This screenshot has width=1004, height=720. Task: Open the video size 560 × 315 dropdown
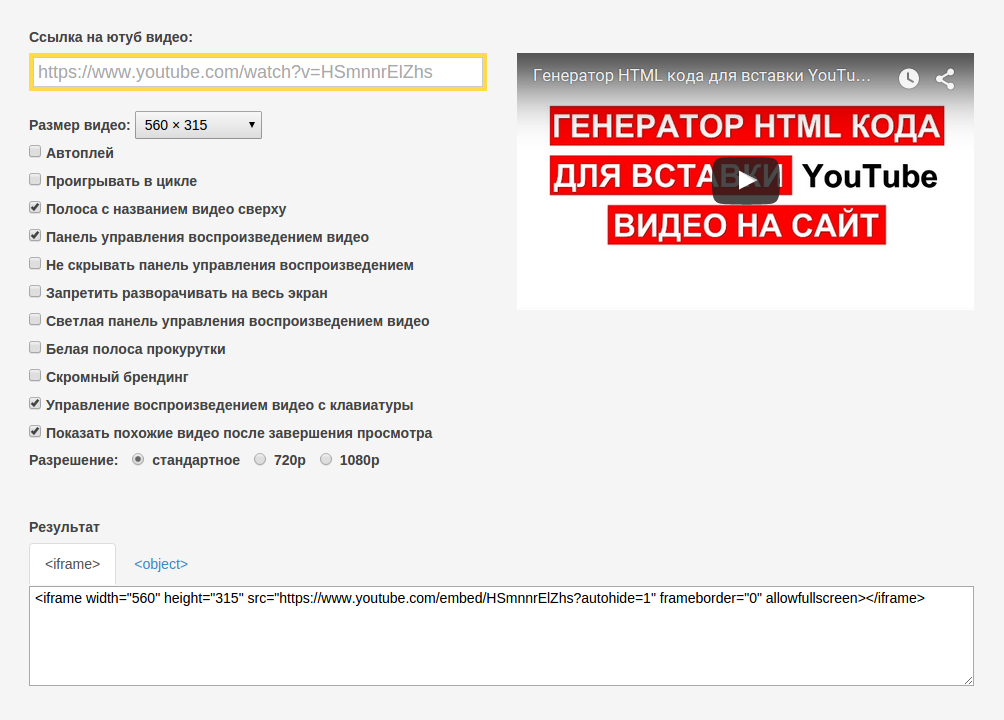pos(198,125)
